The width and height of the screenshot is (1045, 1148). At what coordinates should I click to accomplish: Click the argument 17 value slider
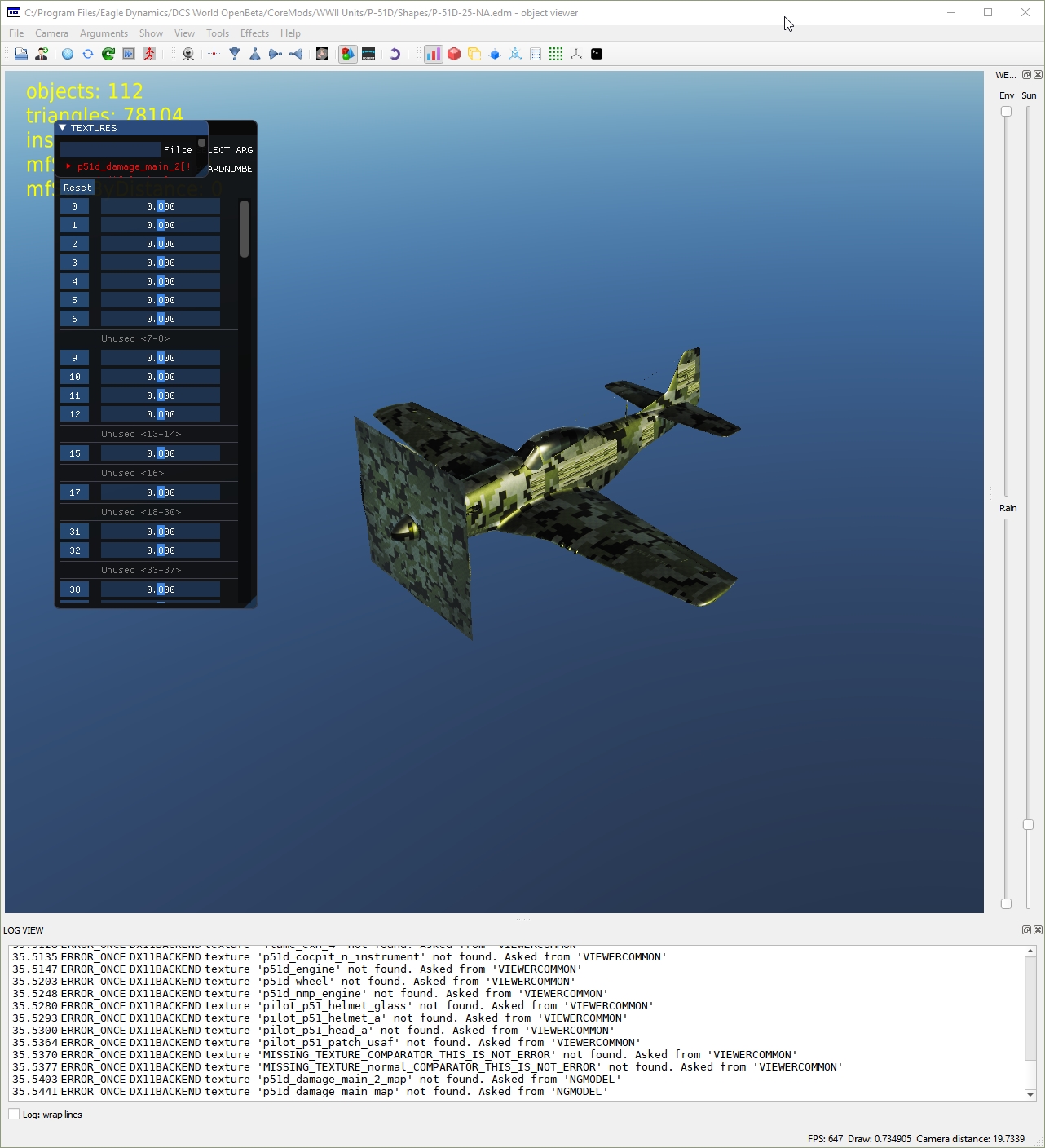(161, 492)
